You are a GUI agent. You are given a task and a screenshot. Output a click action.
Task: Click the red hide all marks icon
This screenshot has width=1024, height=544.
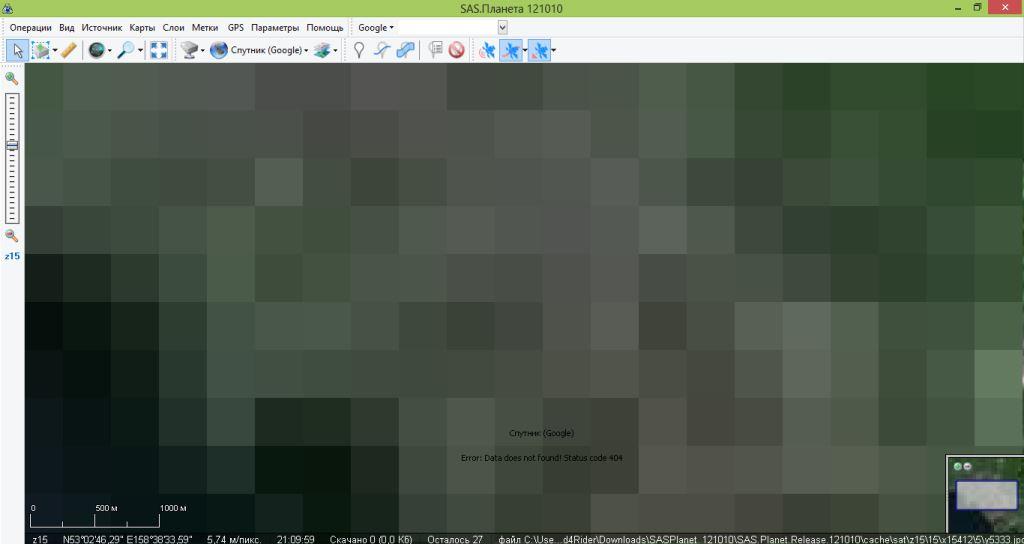point(456,50)
